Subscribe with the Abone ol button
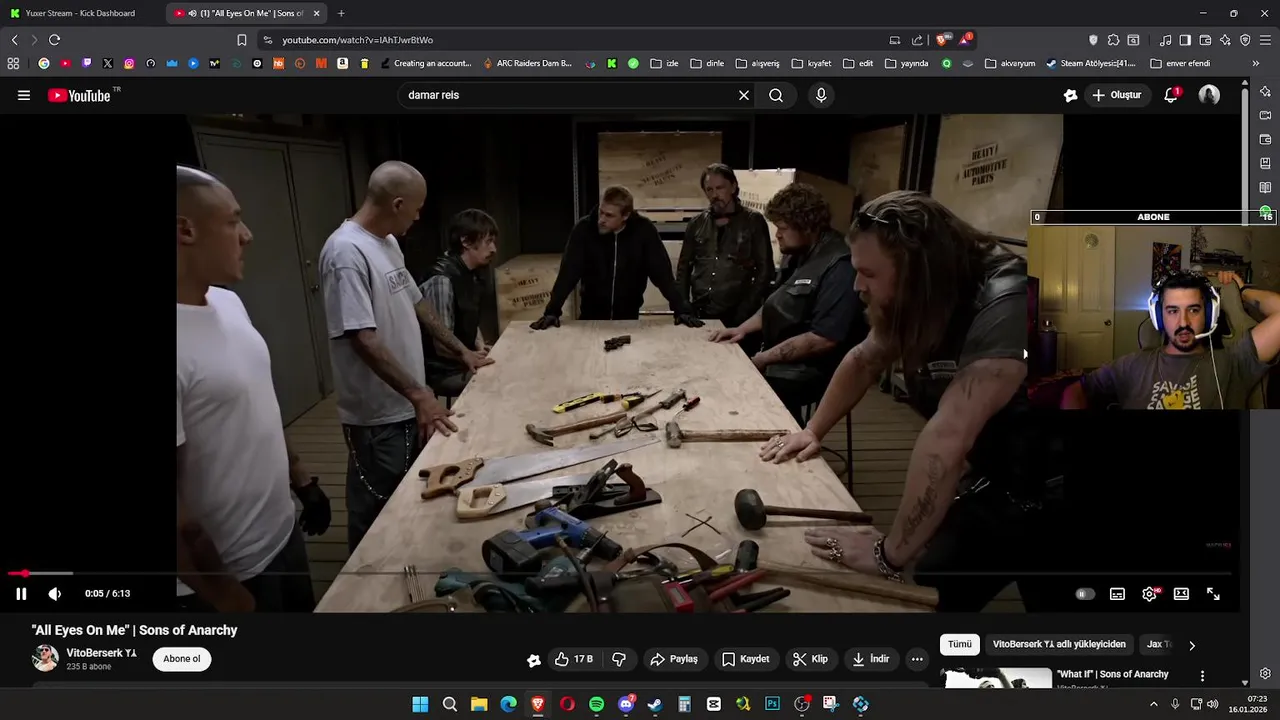Screen dimensions: 1280x720 click(x=182, y=658)
